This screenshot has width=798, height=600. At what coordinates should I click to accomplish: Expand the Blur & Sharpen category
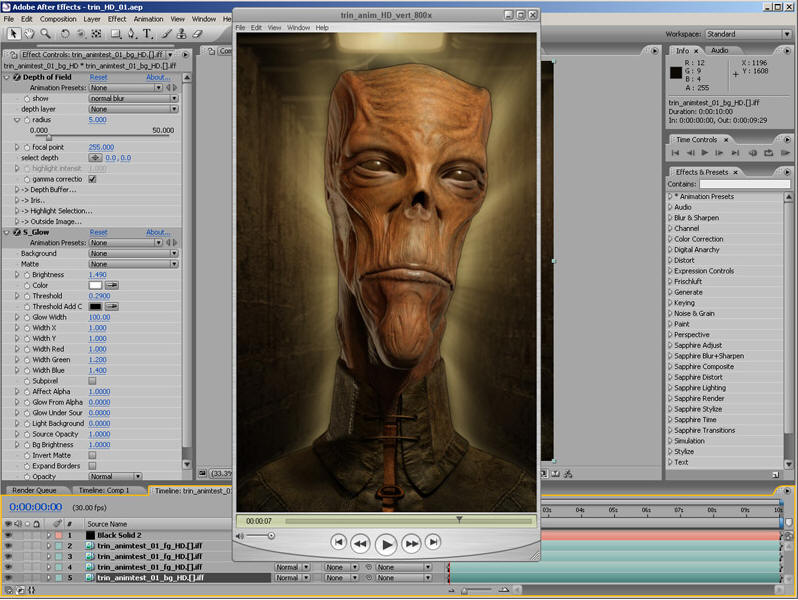[x=670, y=218]
